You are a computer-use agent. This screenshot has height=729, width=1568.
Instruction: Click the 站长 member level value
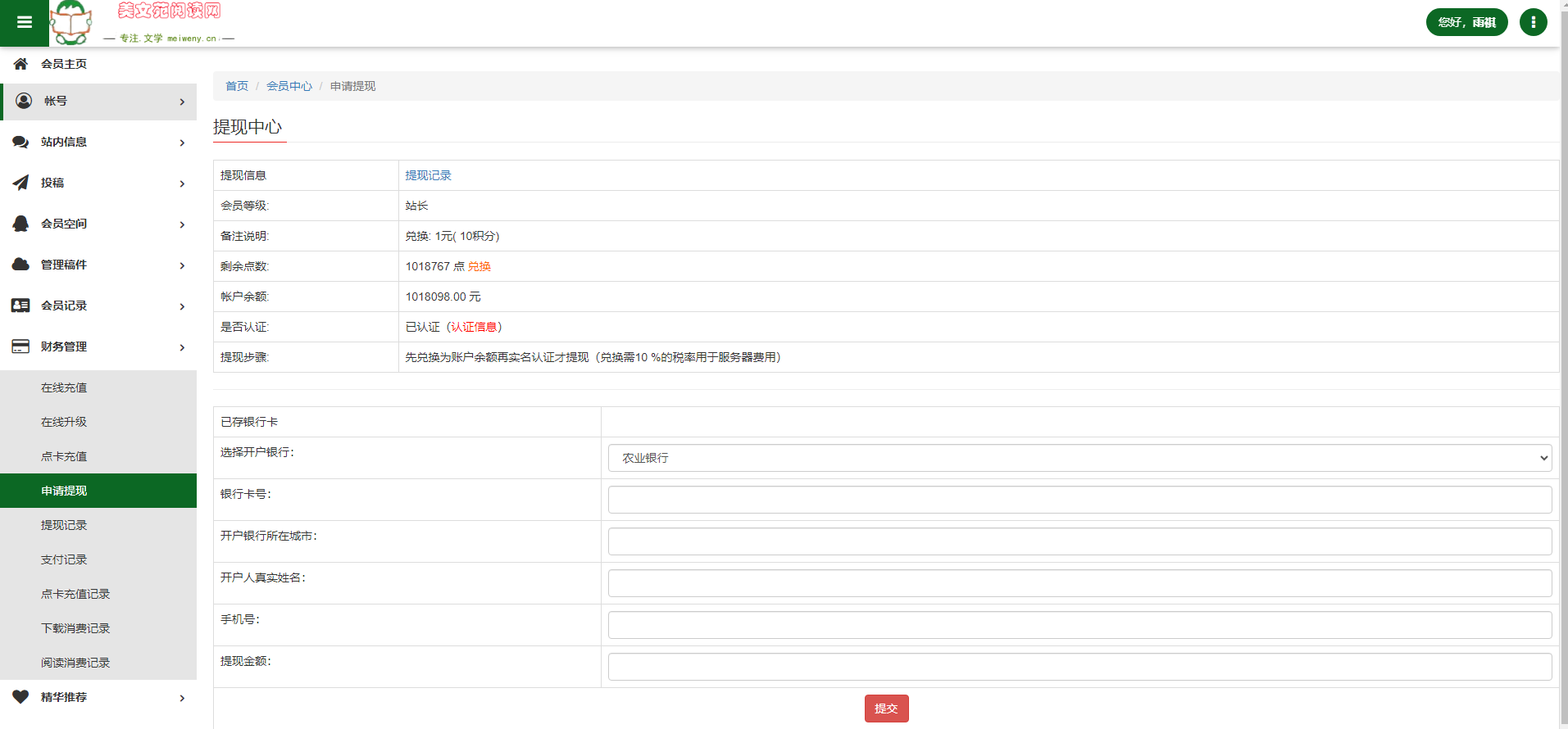coord(416,206)
